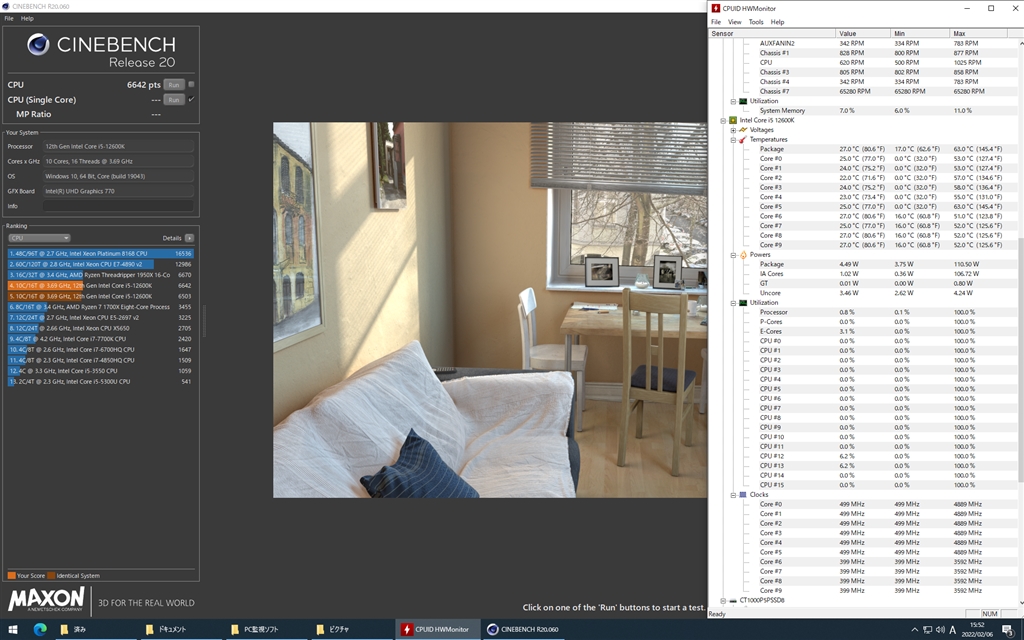Click the Details arrow icon in Ranking
1024x640 pixels.
point(189,238)
